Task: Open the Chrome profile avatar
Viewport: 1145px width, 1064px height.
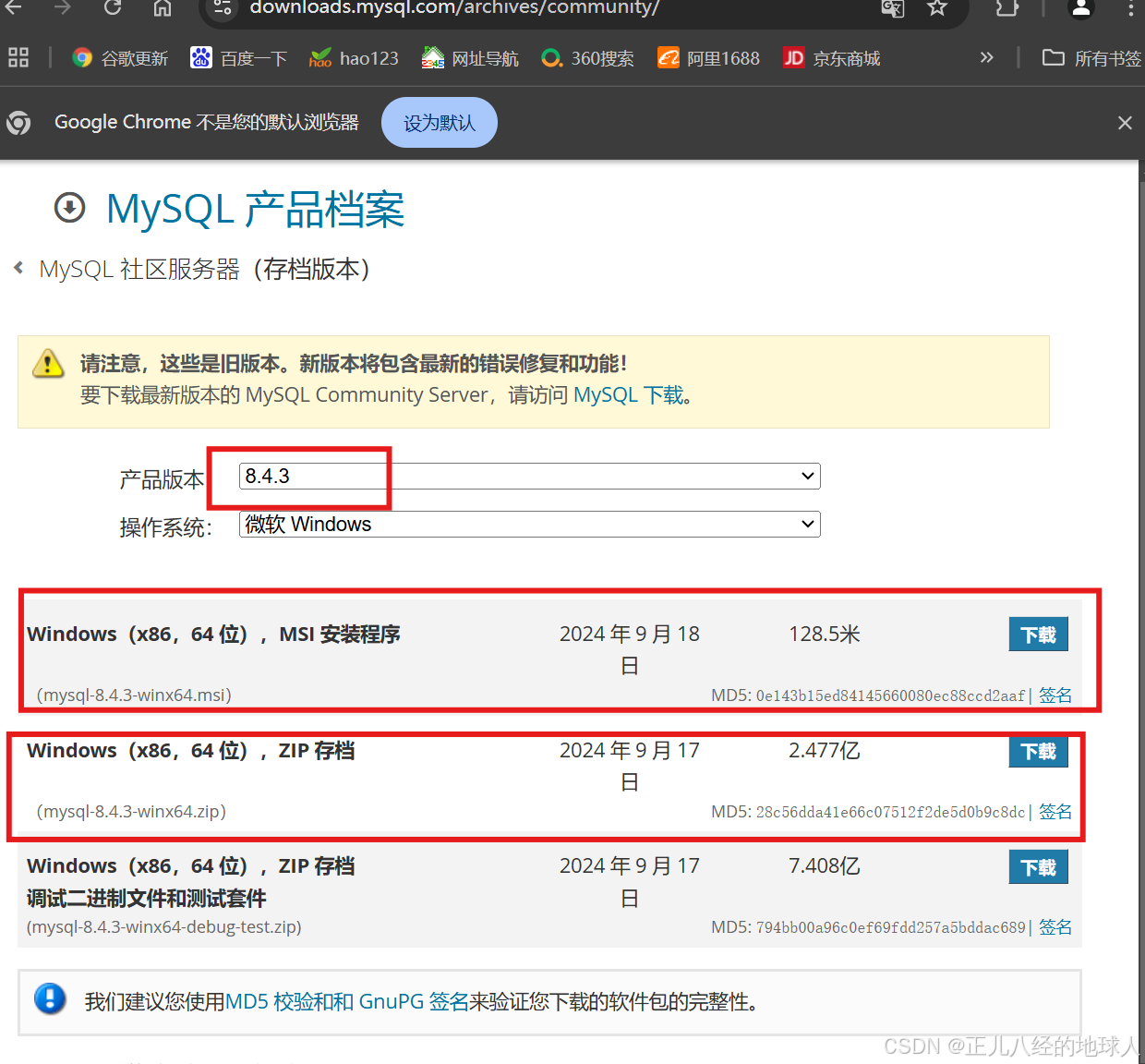Action: [1080, 8]
